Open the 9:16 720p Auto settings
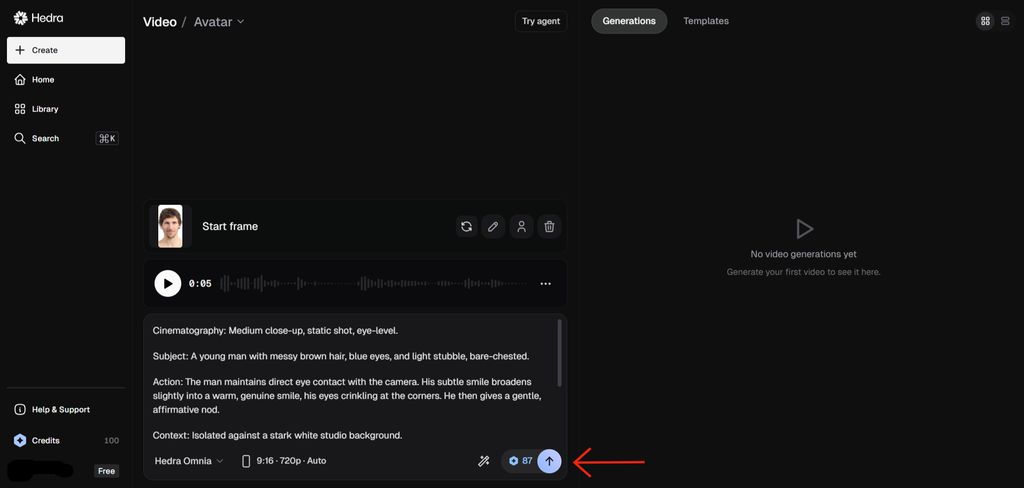The height and width of the screenshot is (488, 1024). 284,461
